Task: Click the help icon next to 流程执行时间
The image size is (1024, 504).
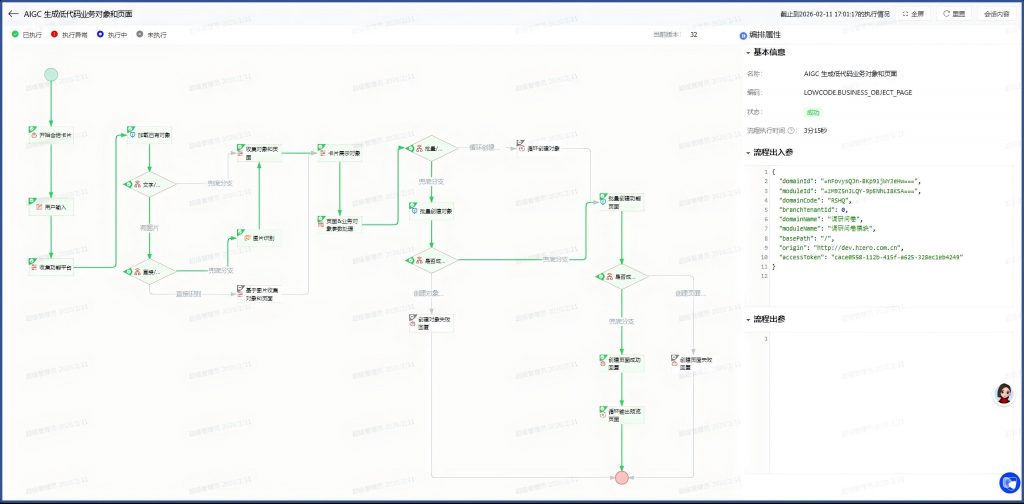Action: point(791,130)
